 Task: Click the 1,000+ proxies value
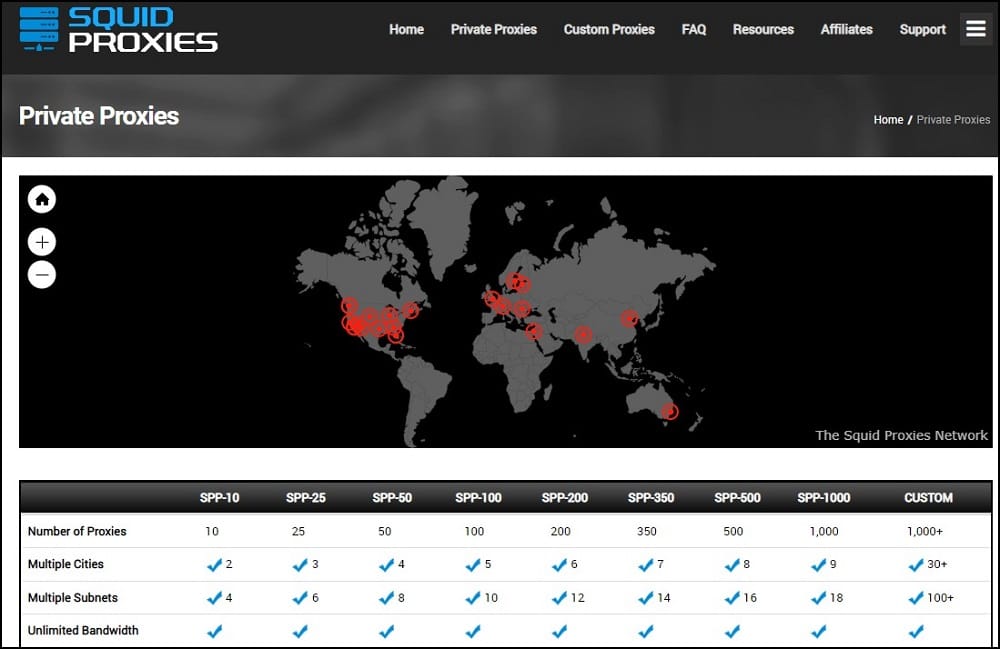(925, 531)
